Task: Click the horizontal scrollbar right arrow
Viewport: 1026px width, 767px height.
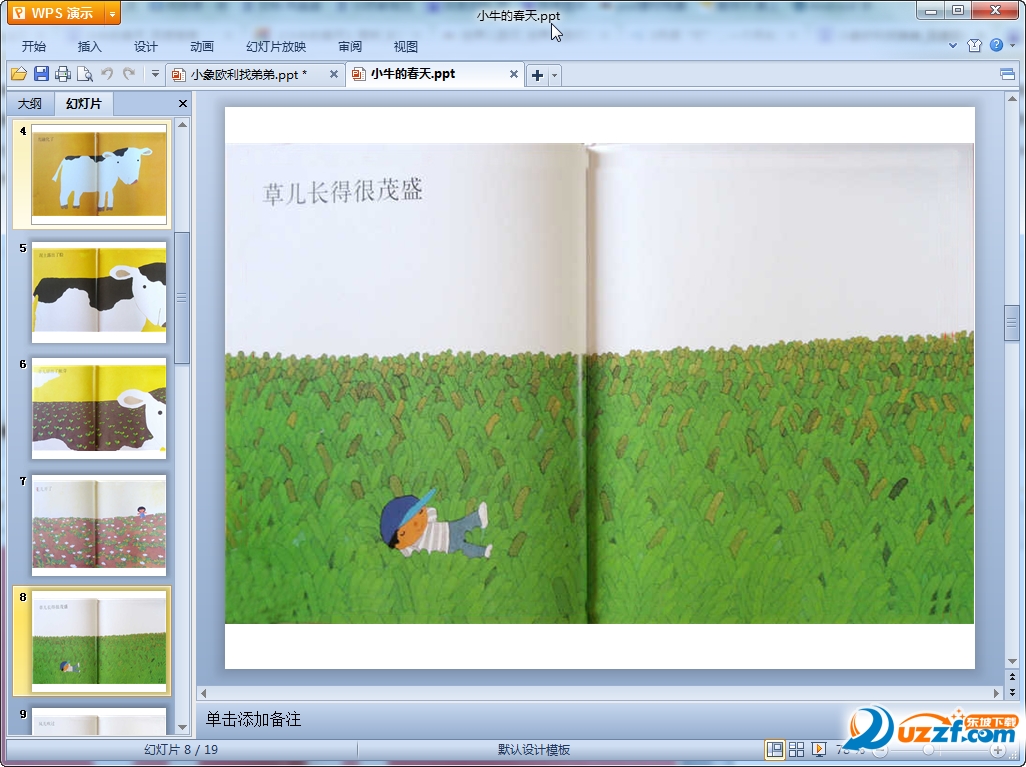Action: (997, 693)
